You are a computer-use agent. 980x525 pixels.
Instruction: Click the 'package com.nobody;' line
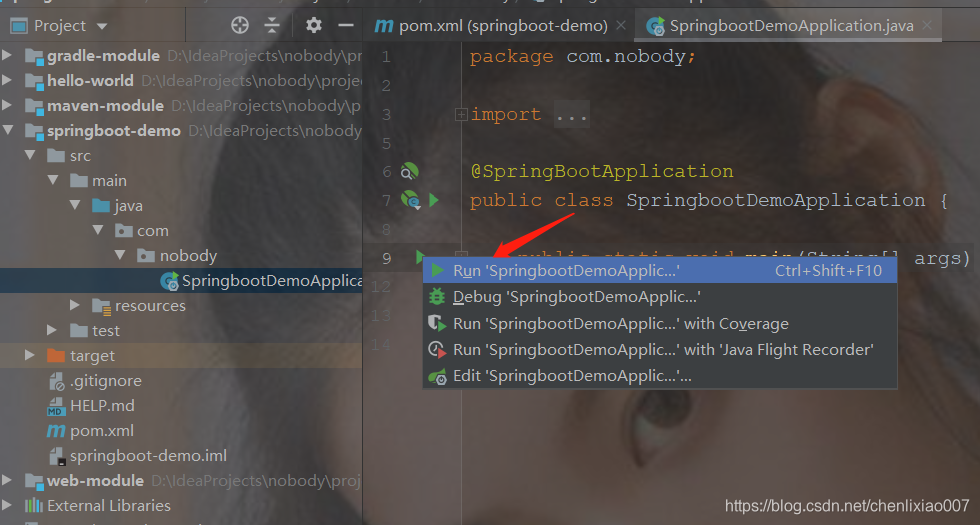tap(582, 56)
